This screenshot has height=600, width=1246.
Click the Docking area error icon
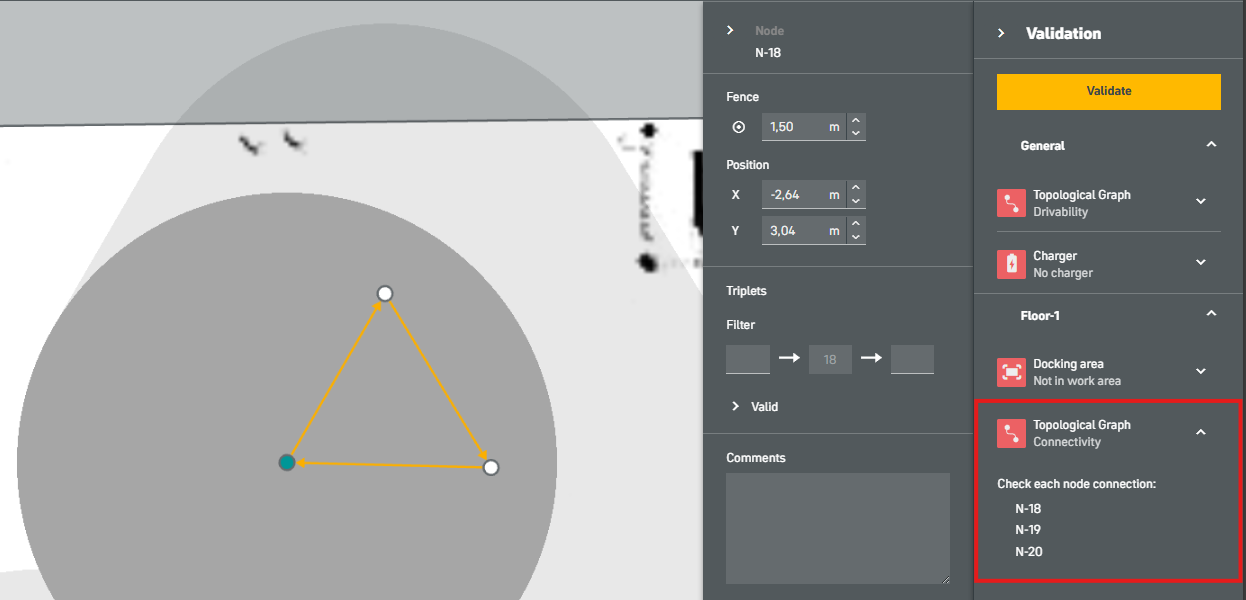1012,372
